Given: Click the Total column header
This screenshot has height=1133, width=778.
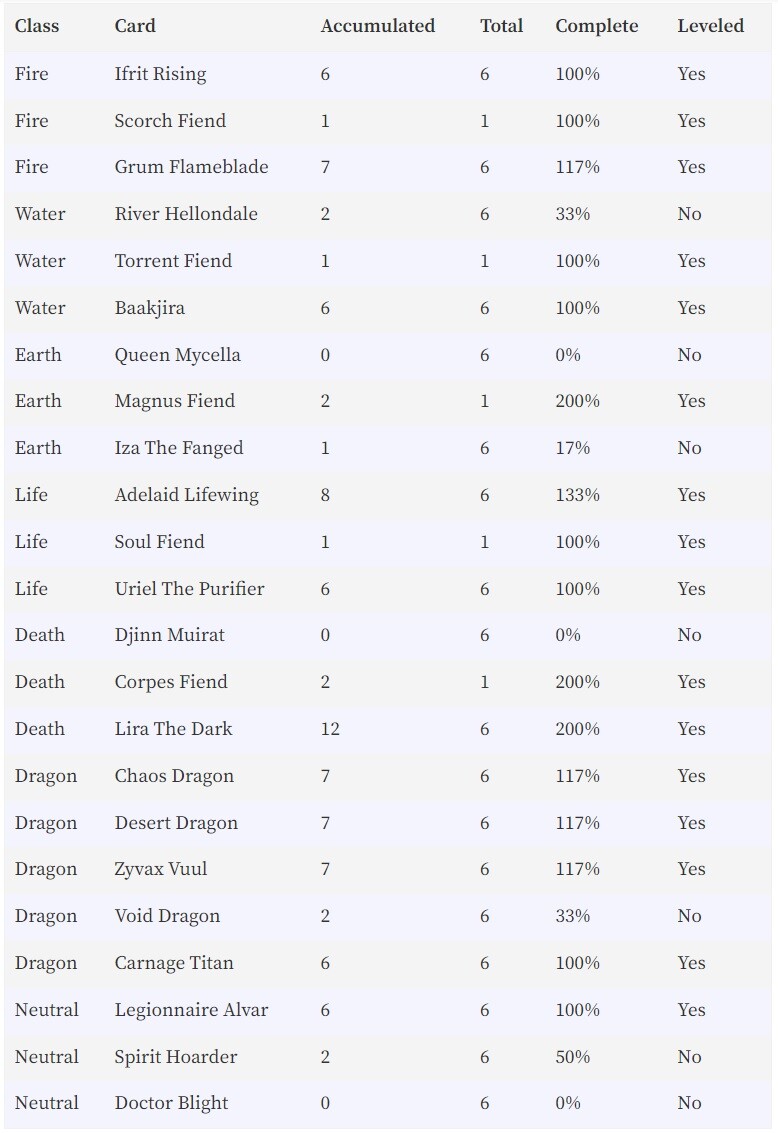Looking at the screenshot, I should click(501, 26).
